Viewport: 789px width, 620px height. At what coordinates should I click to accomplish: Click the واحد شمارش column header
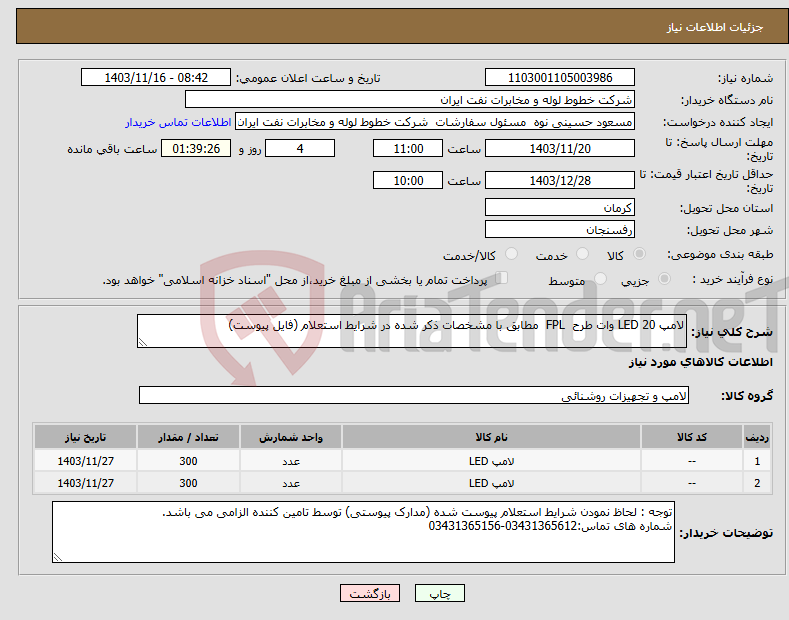[291, 437]
